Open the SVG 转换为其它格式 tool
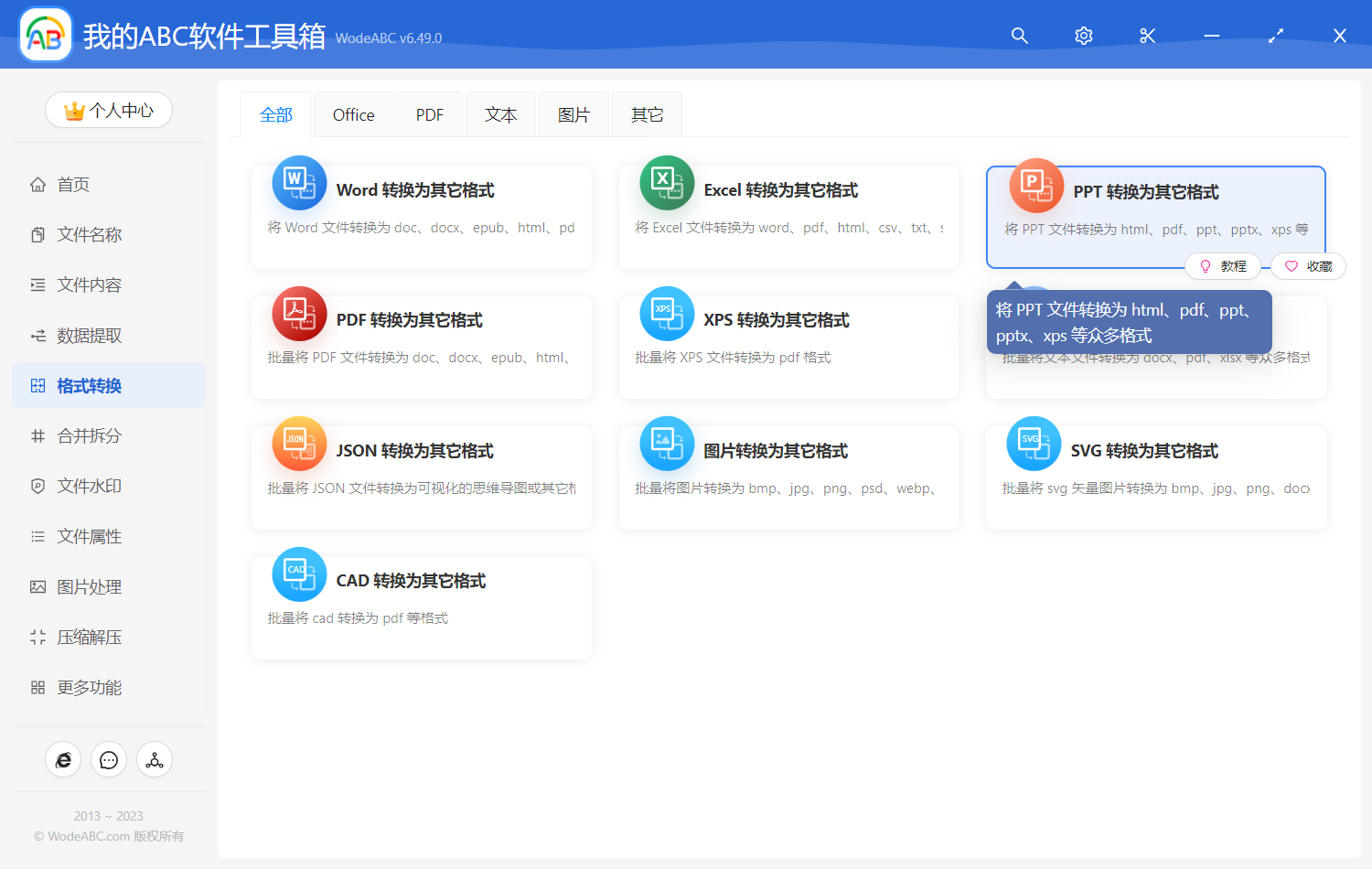Screen dimensions: 1372x869 [x=1155, y=477]
